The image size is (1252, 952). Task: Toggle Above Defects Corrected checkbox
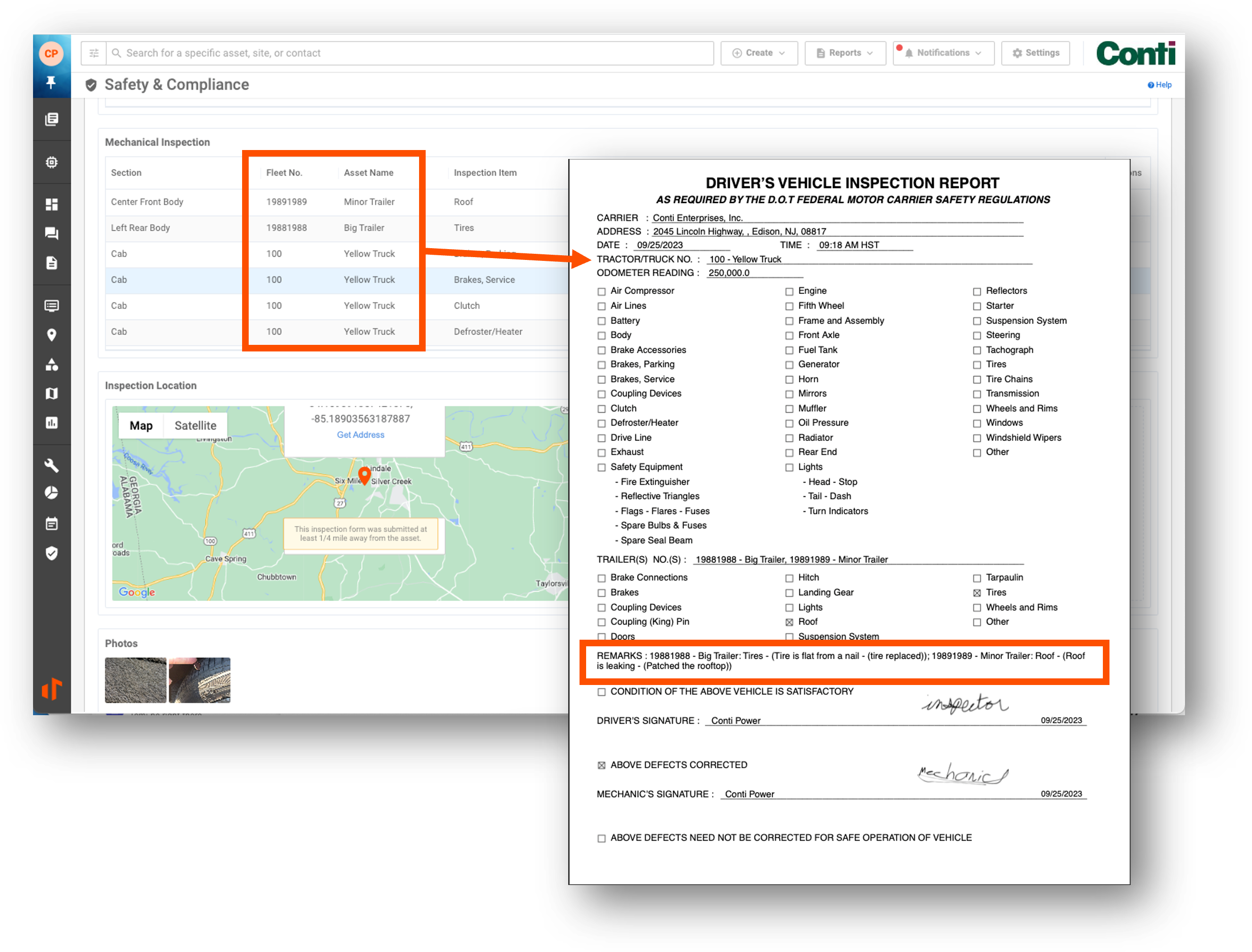[x=601, y=765]
